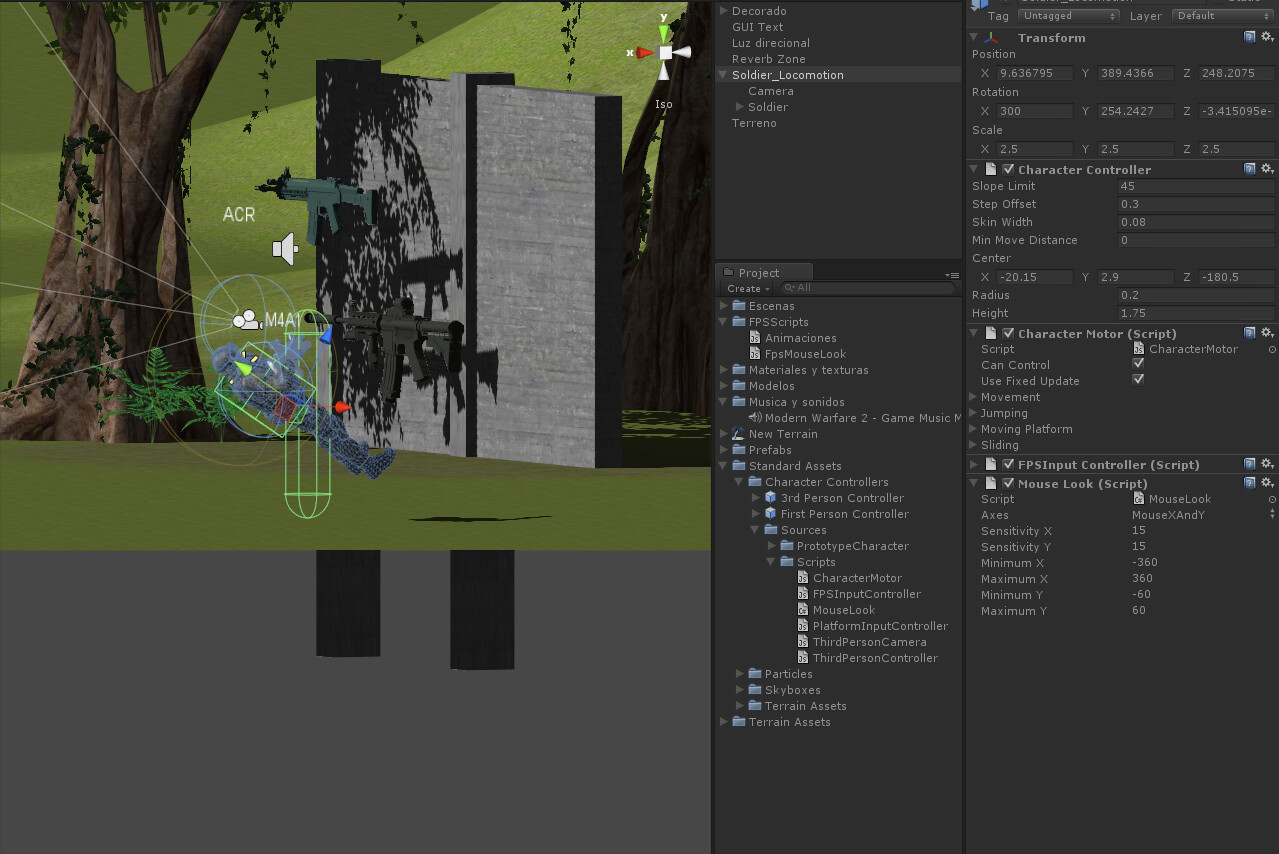Open the Character Controller help book icon
Image resolution: width=1279 pixels, height=854 pixels.
(1250, 169)
